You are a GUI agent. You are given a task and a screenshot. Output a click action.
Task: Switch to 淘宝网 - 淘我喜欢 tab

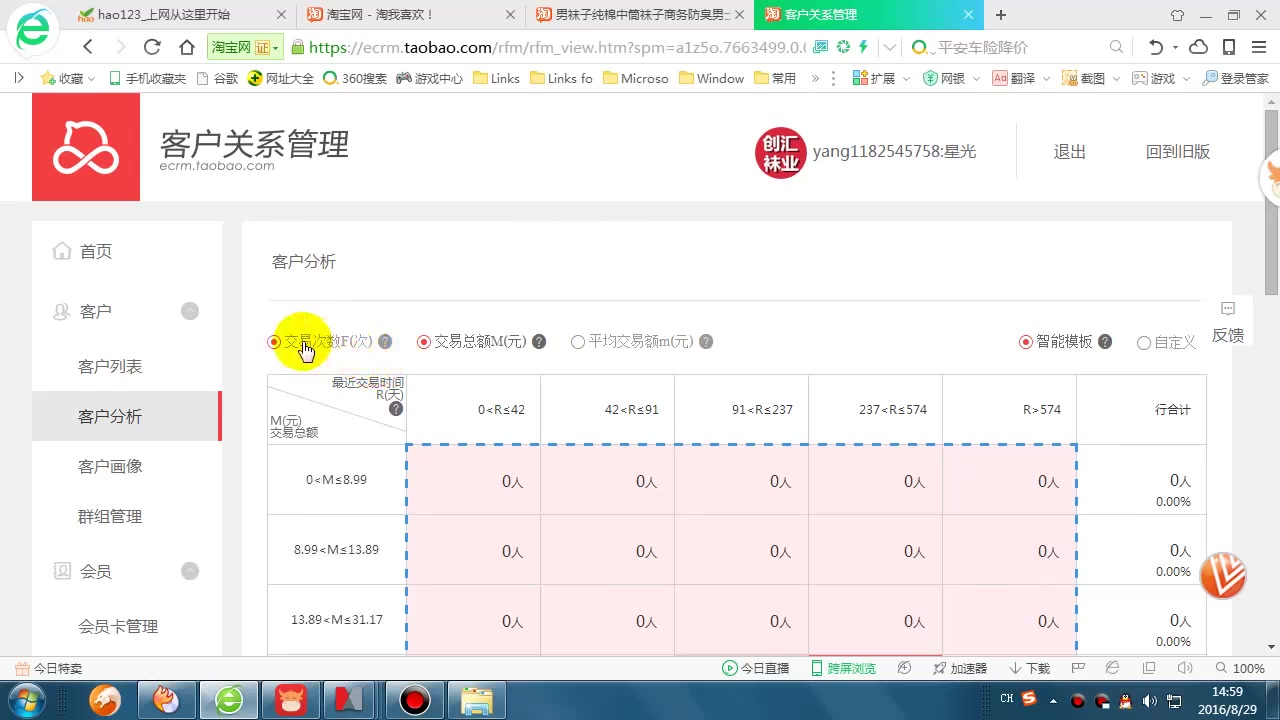point(410,15)
